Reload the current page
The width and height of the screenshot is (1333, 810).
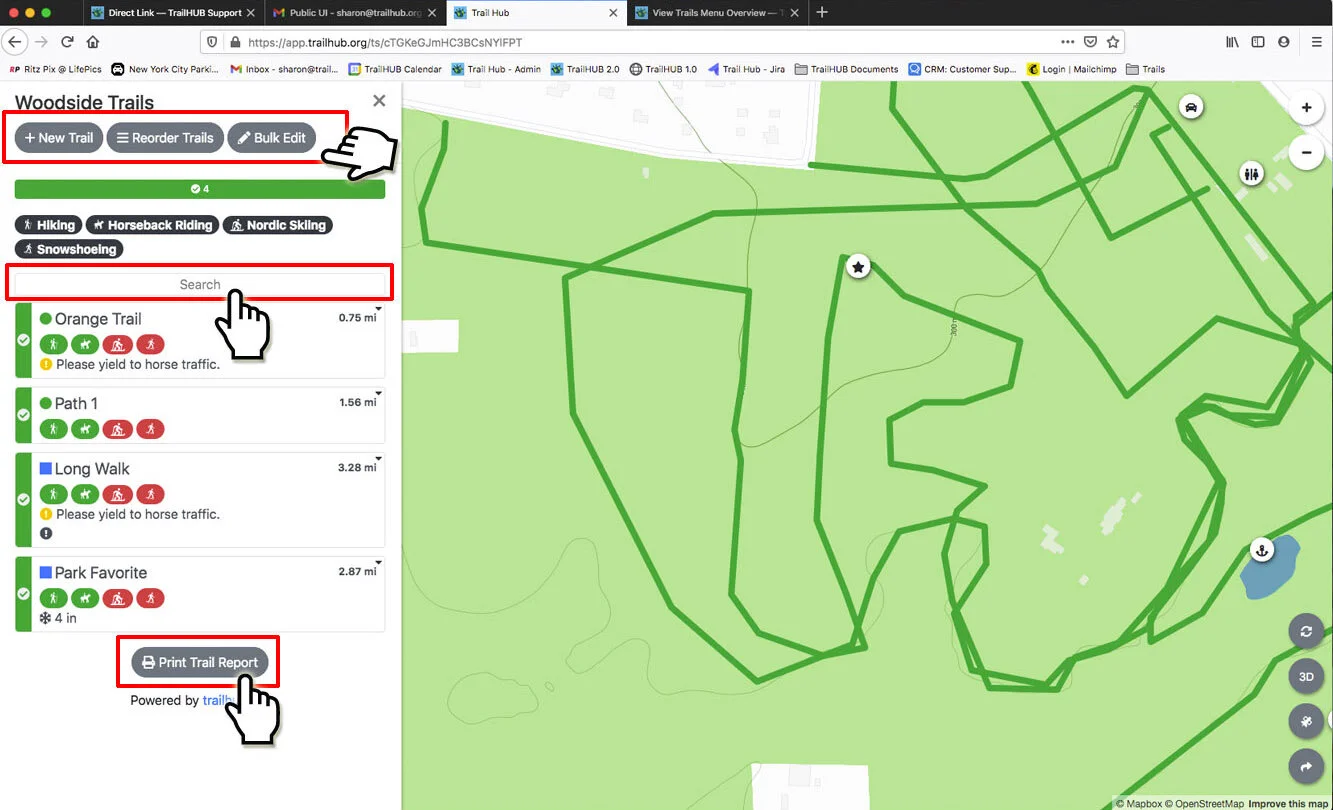coord(67,42)
